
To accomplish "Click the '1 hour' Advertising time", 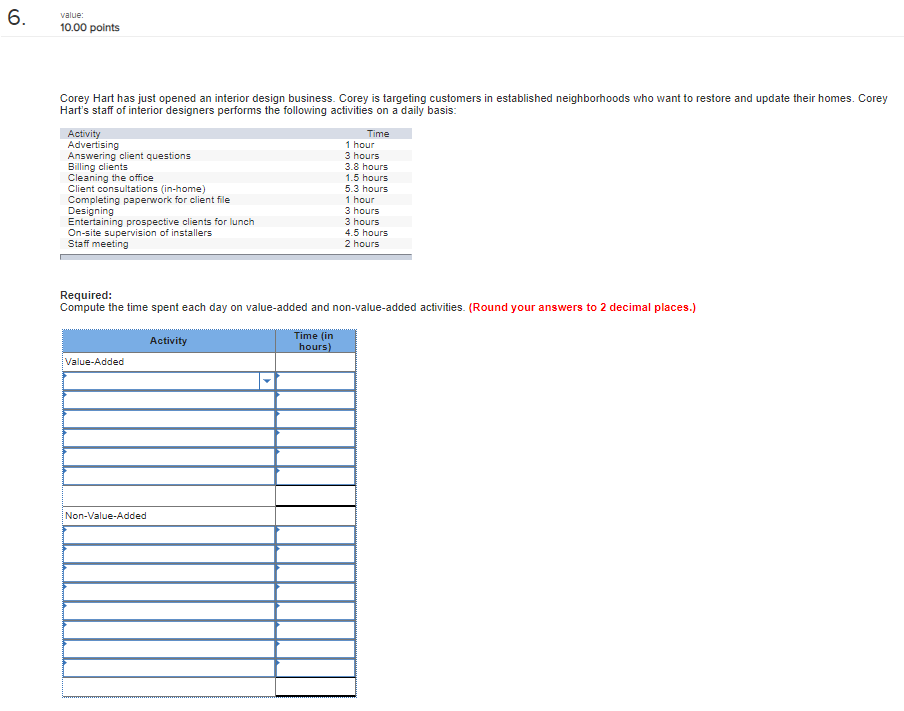I will click(x=360, y=145).
